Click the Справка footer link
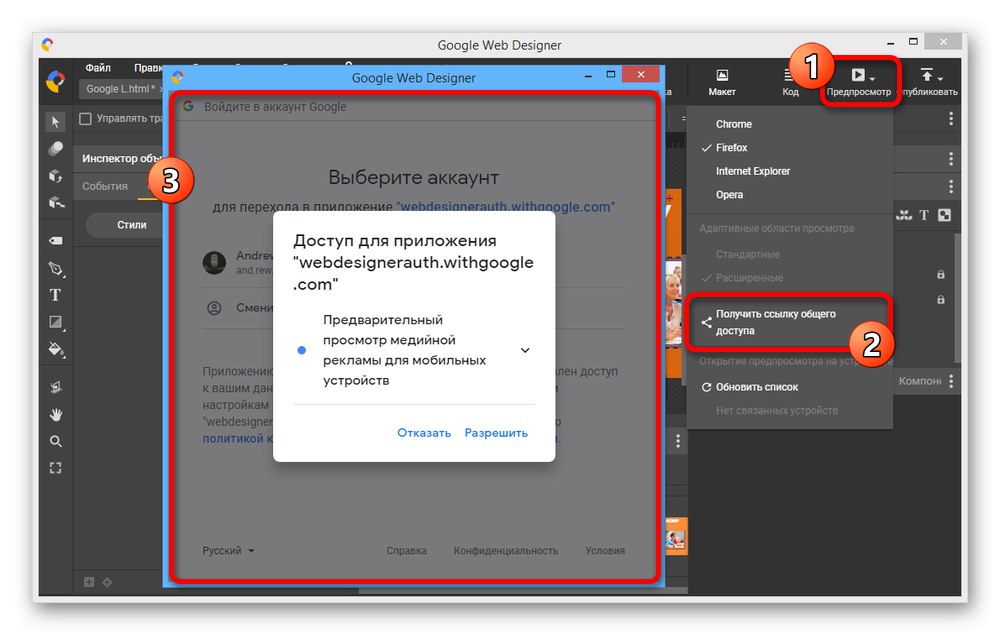 [406, 551]
